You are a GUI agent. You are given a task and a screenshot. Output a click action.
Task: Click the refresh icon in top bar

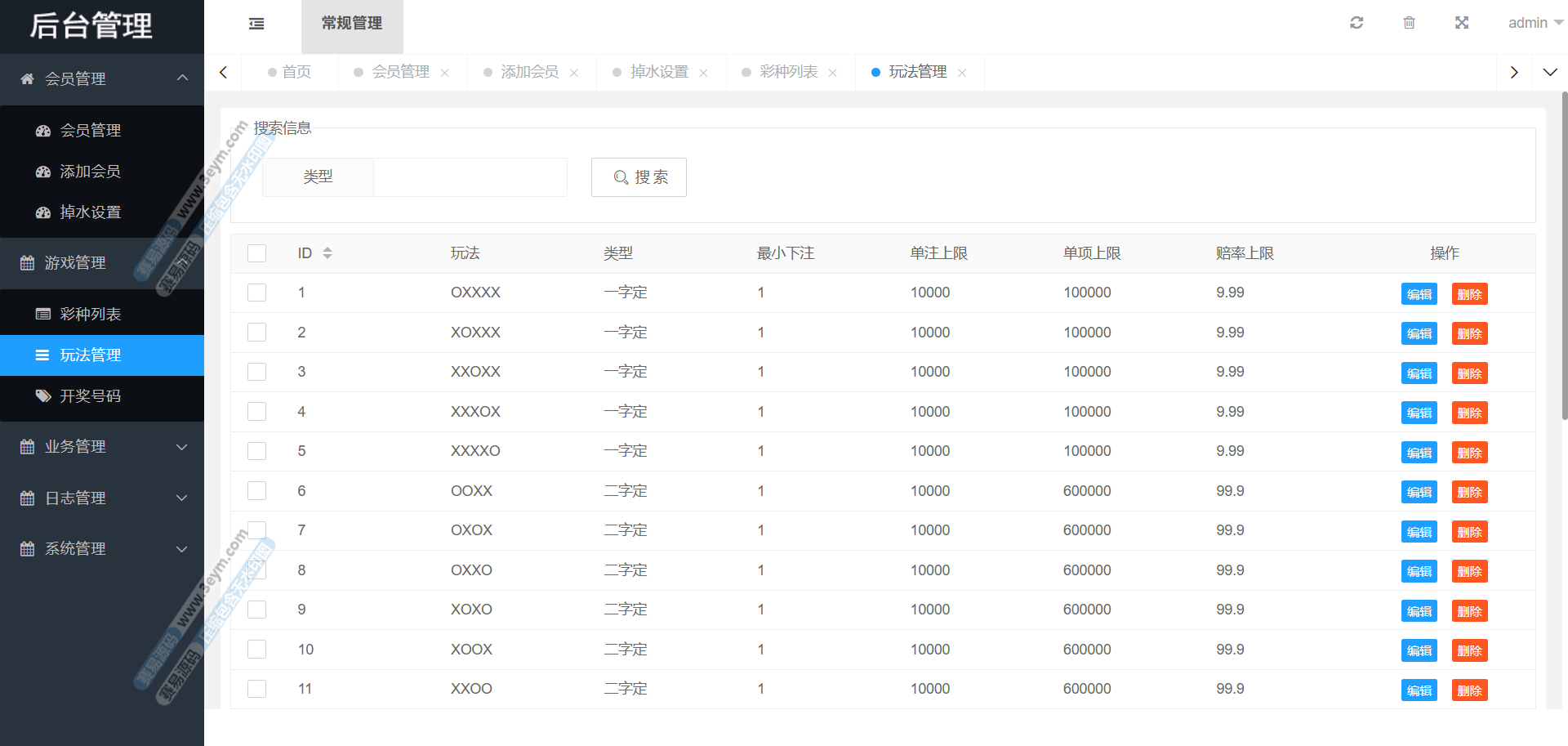click(x=1356, y=23)
